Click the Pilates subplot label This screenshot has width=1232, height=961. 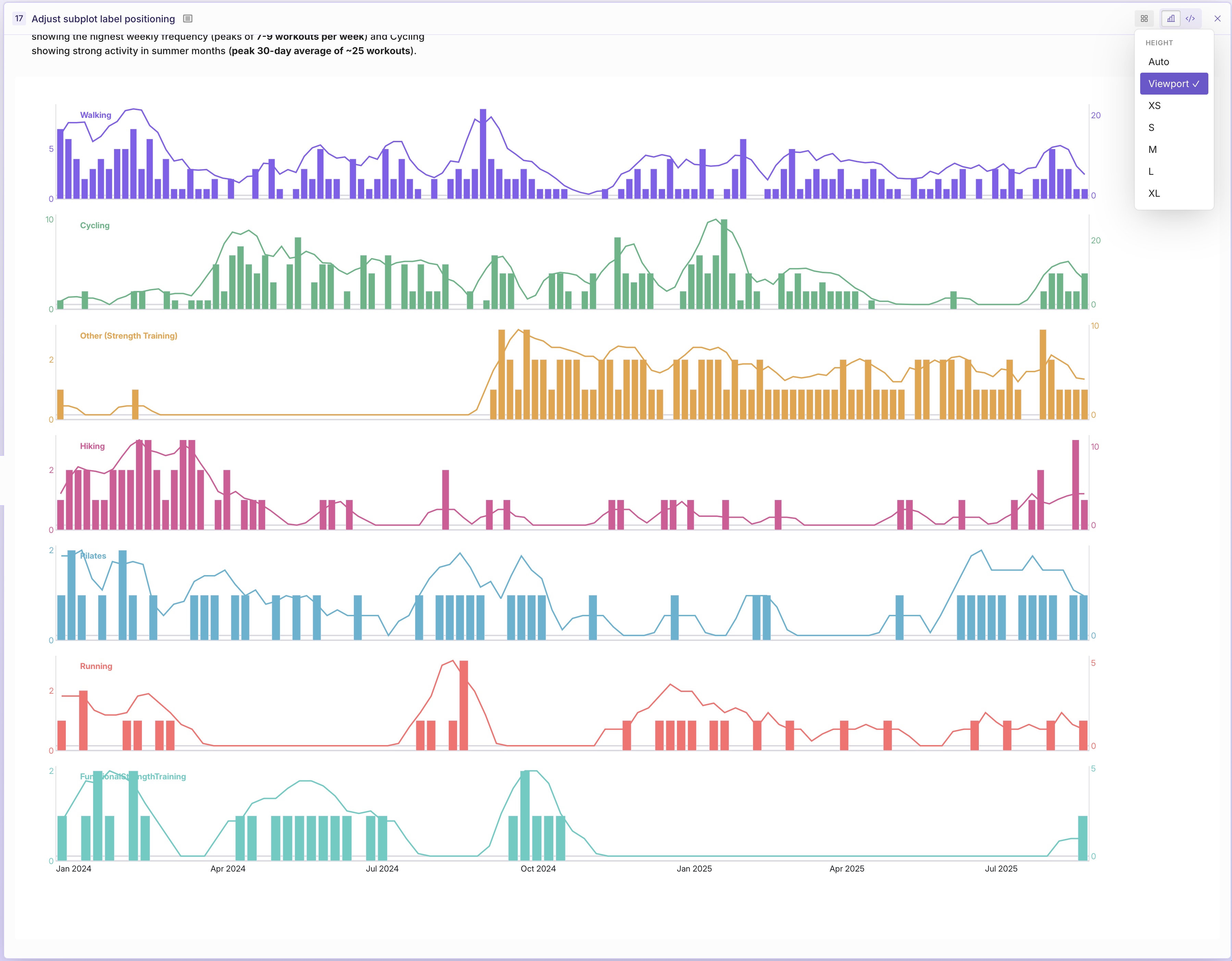pos(93,556)
